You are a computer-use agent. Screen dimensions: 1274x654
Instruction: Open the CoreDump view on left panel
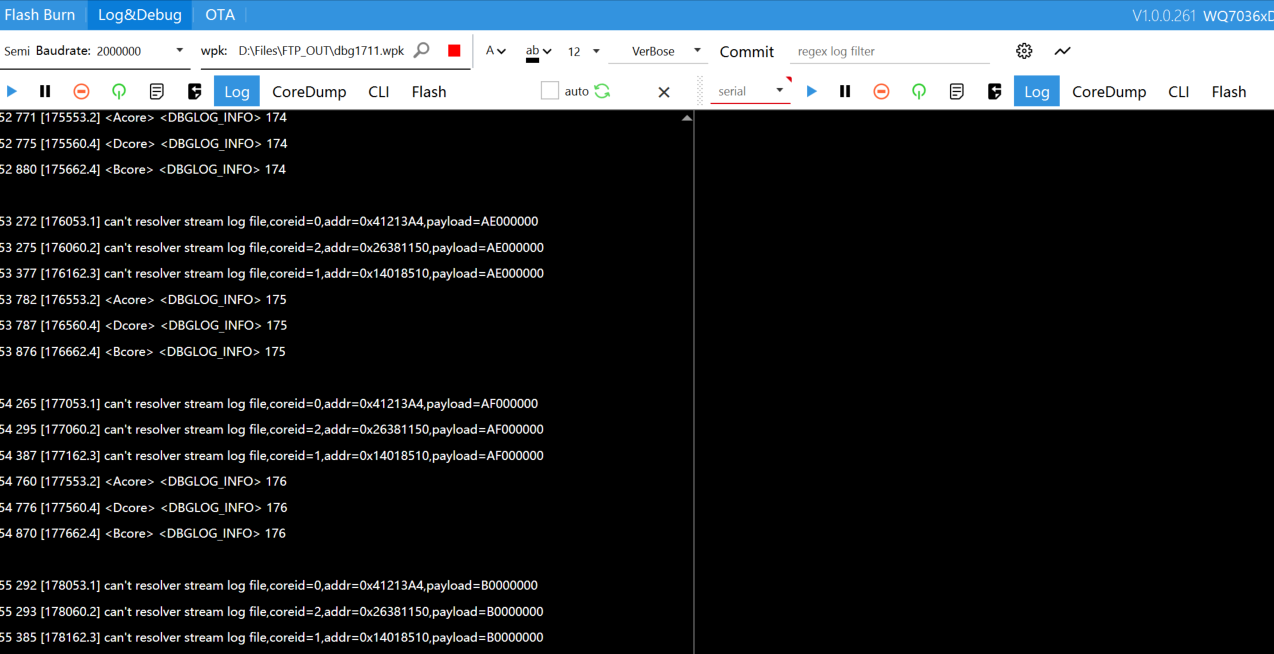tap(309, 91)
